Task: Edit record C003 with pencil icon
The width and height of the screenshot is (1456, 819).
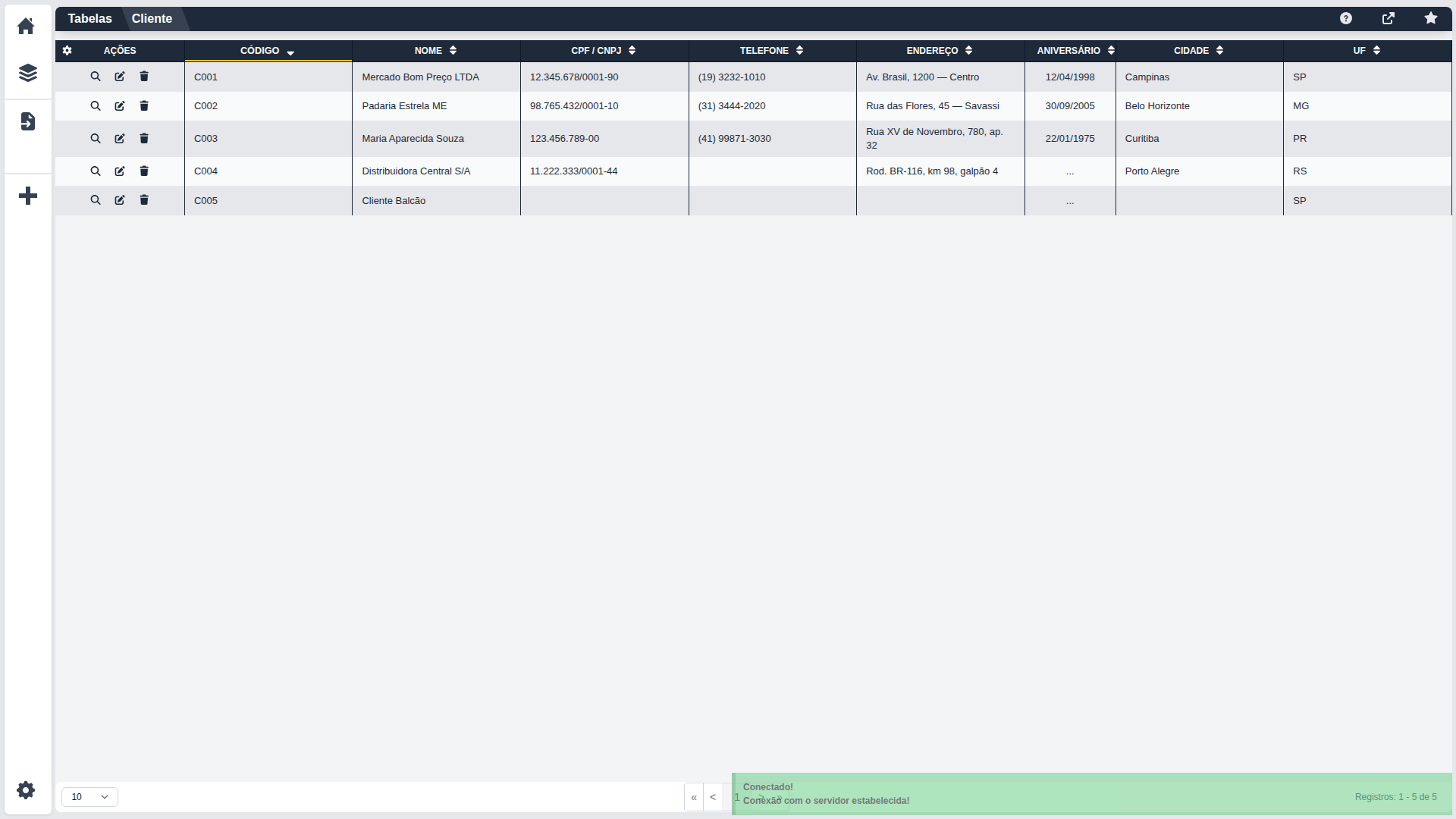Action: pos(120,138)
